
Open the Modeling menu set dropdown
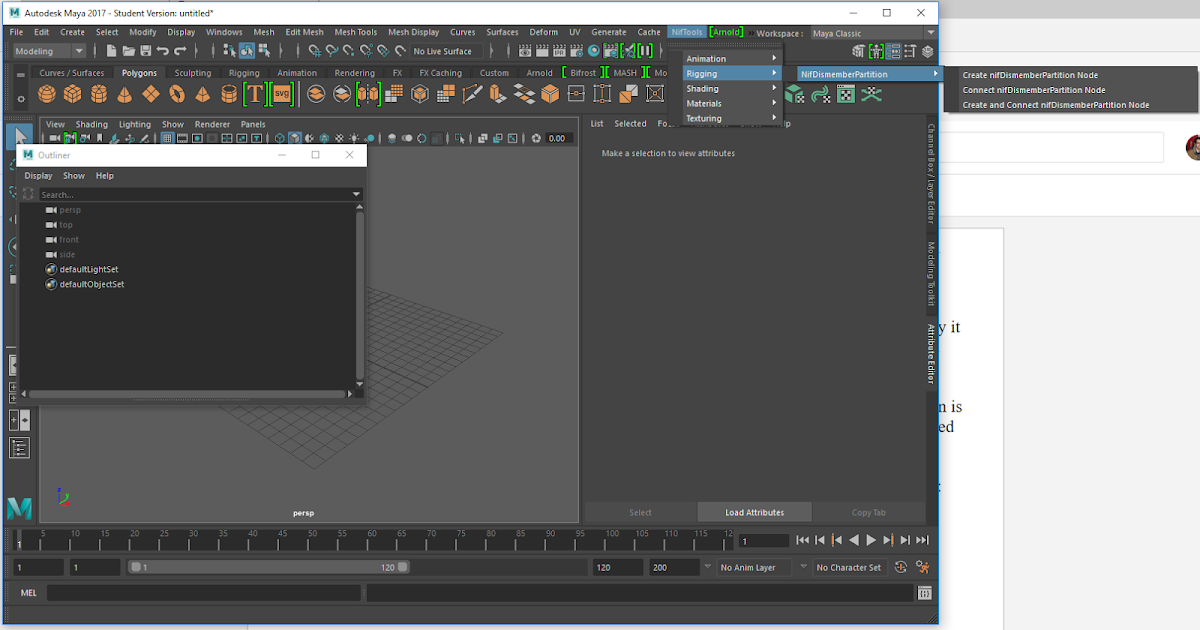49,51
